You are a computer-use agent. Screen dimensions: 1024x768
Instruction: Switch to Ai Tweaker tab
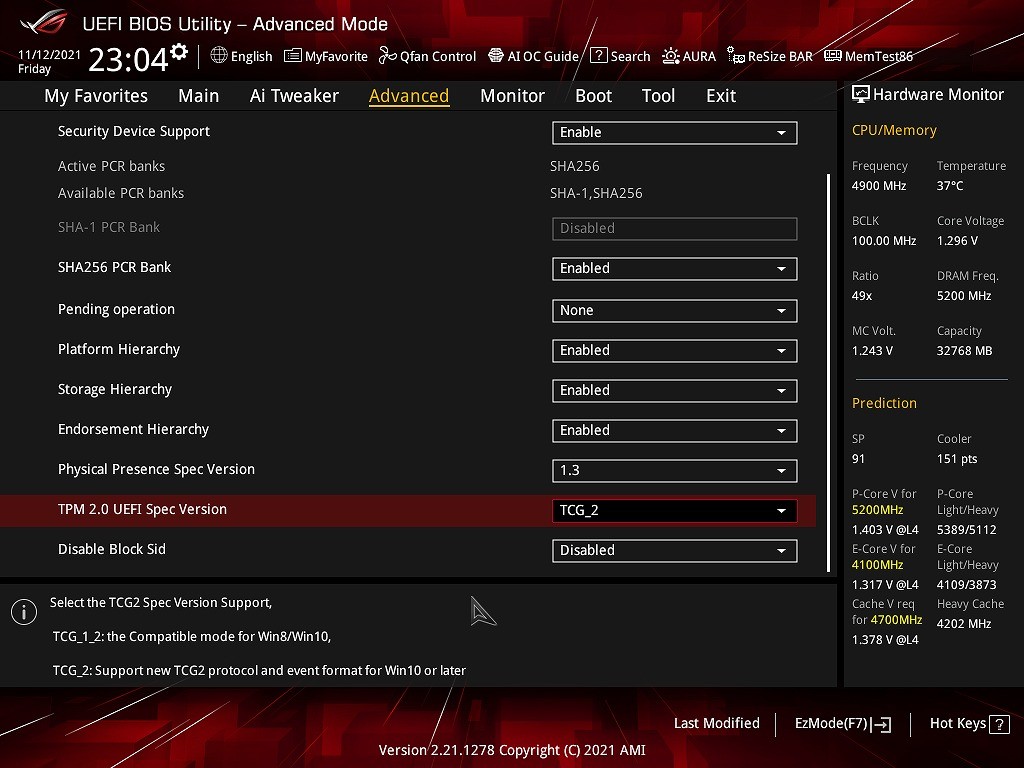coord(294,96)
